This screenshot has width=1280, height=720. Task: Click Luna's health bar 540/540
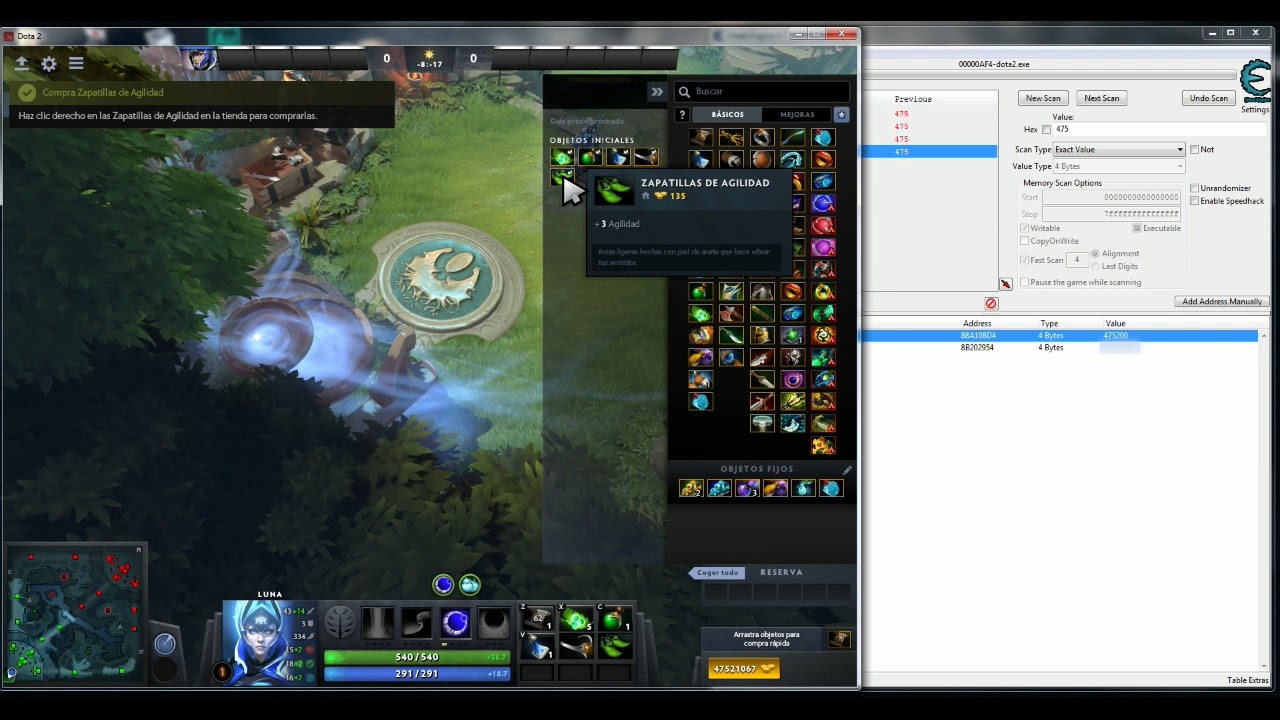(417, 657)
